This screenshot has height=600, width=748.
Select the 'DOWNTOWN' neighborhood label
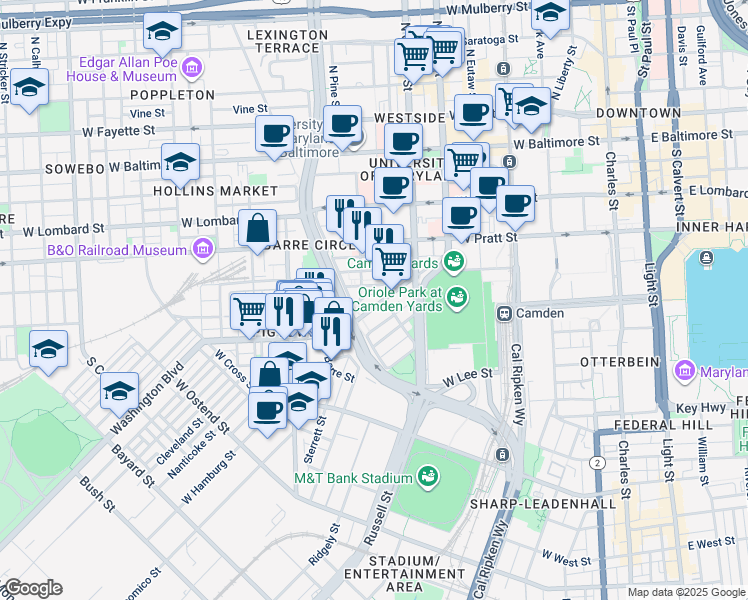[x=638, y=113]
